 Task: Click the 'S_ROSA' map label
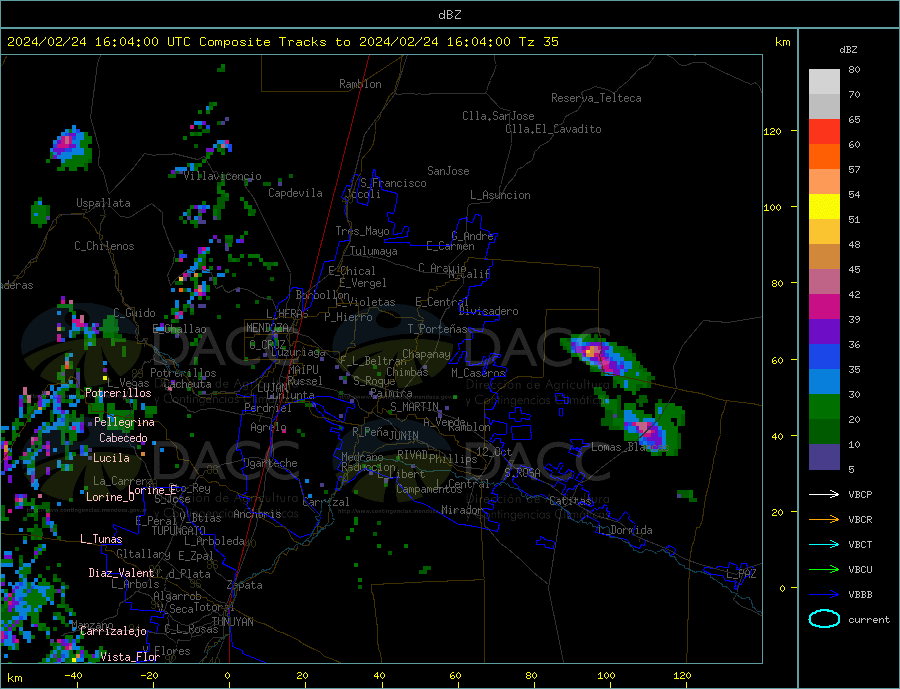522,473
